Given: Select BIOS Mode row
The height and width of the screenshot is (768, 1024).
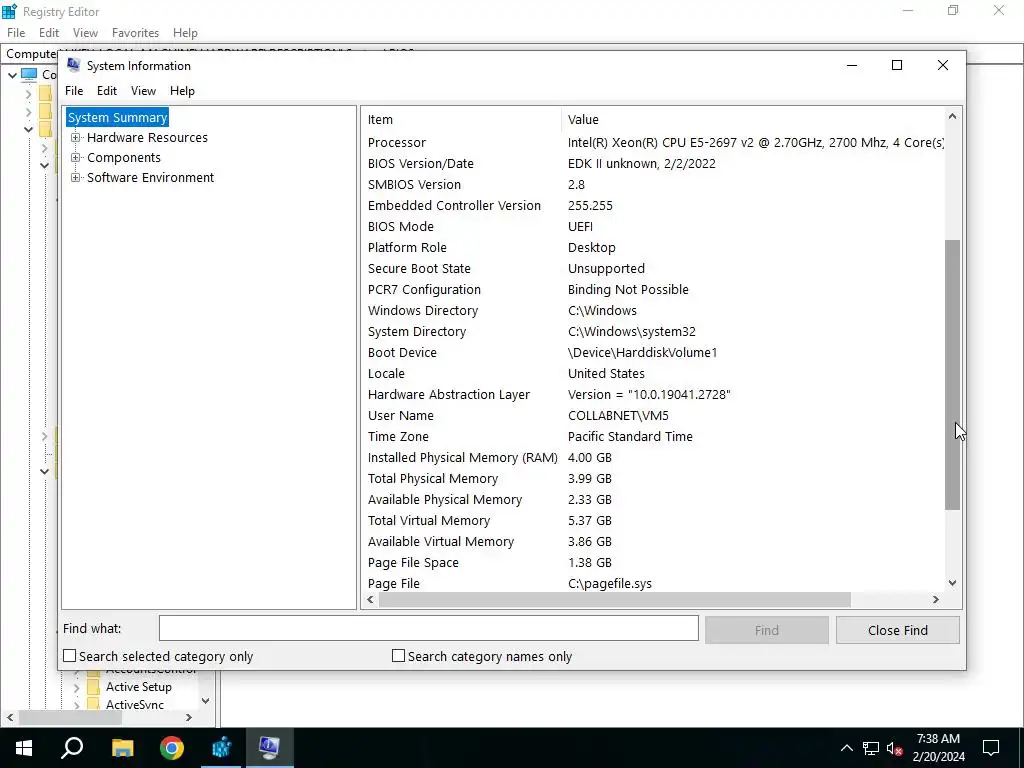Looking at the screenshot, I should 653,227.
